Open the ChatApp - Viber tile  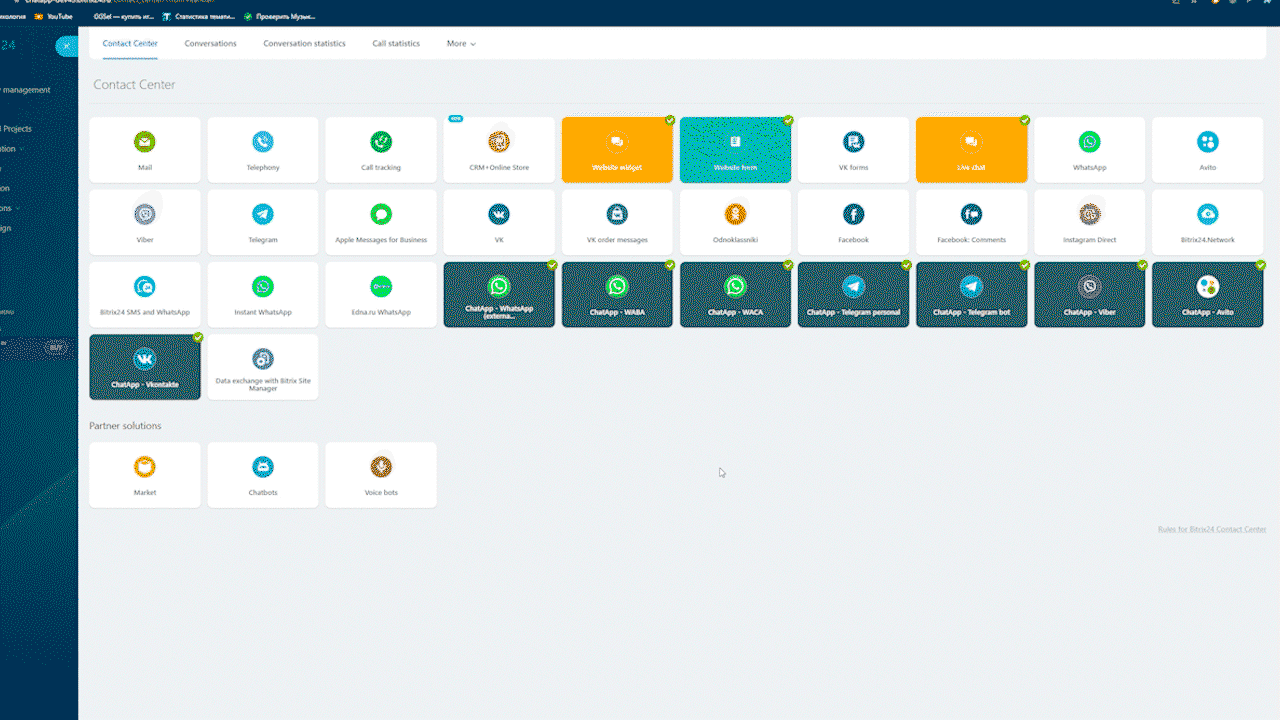coord(1089,294)
